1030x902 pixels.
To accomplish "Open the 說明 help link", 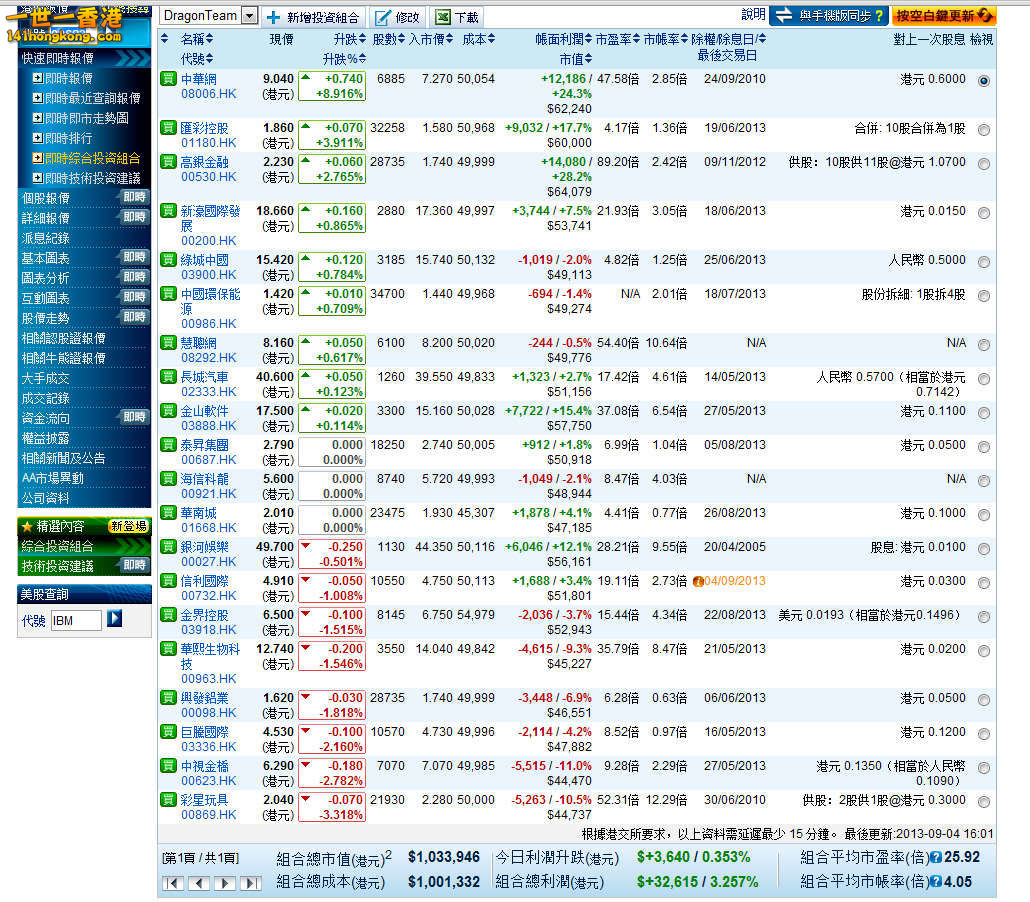I will pos(753,14).
